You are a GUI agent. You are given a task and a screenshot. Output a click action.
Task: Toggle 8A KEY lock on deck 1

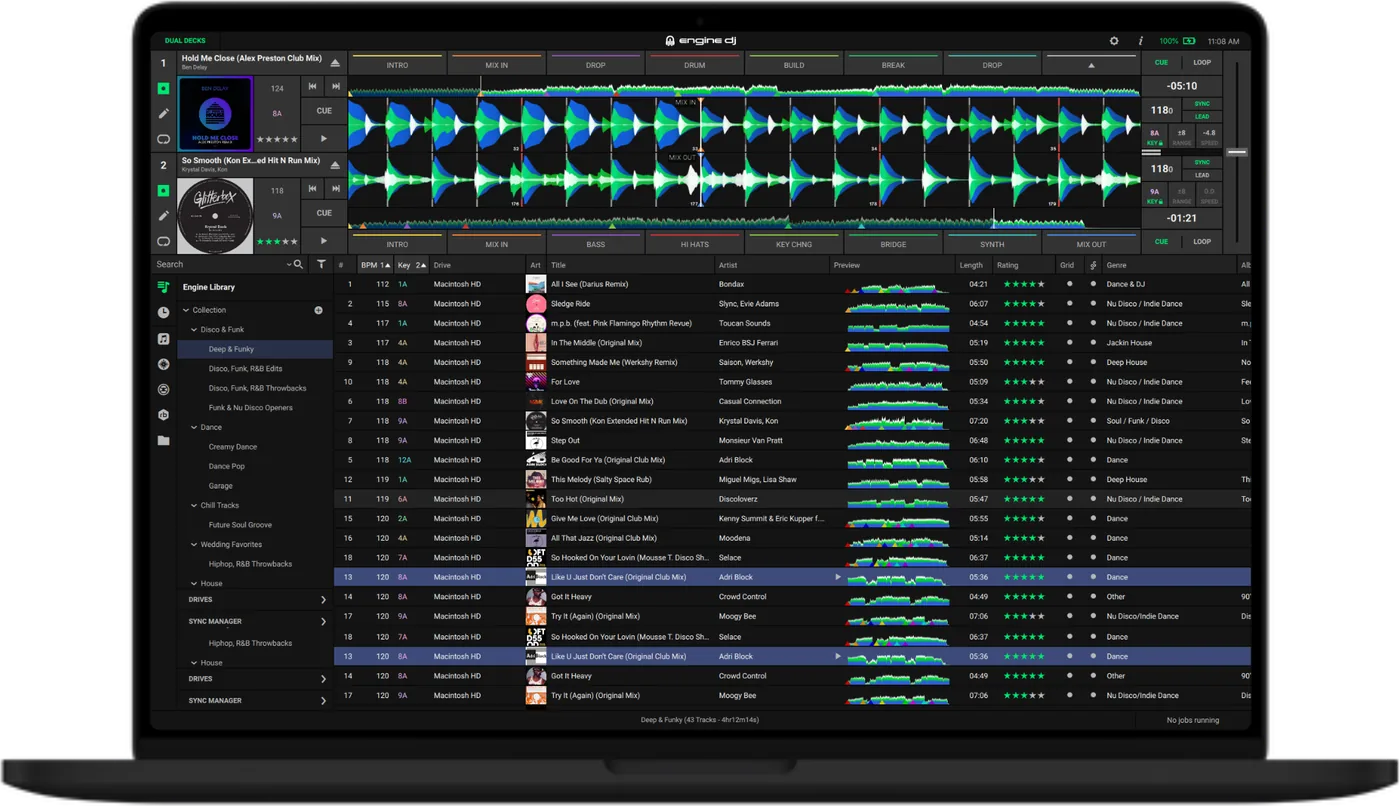1154,137
